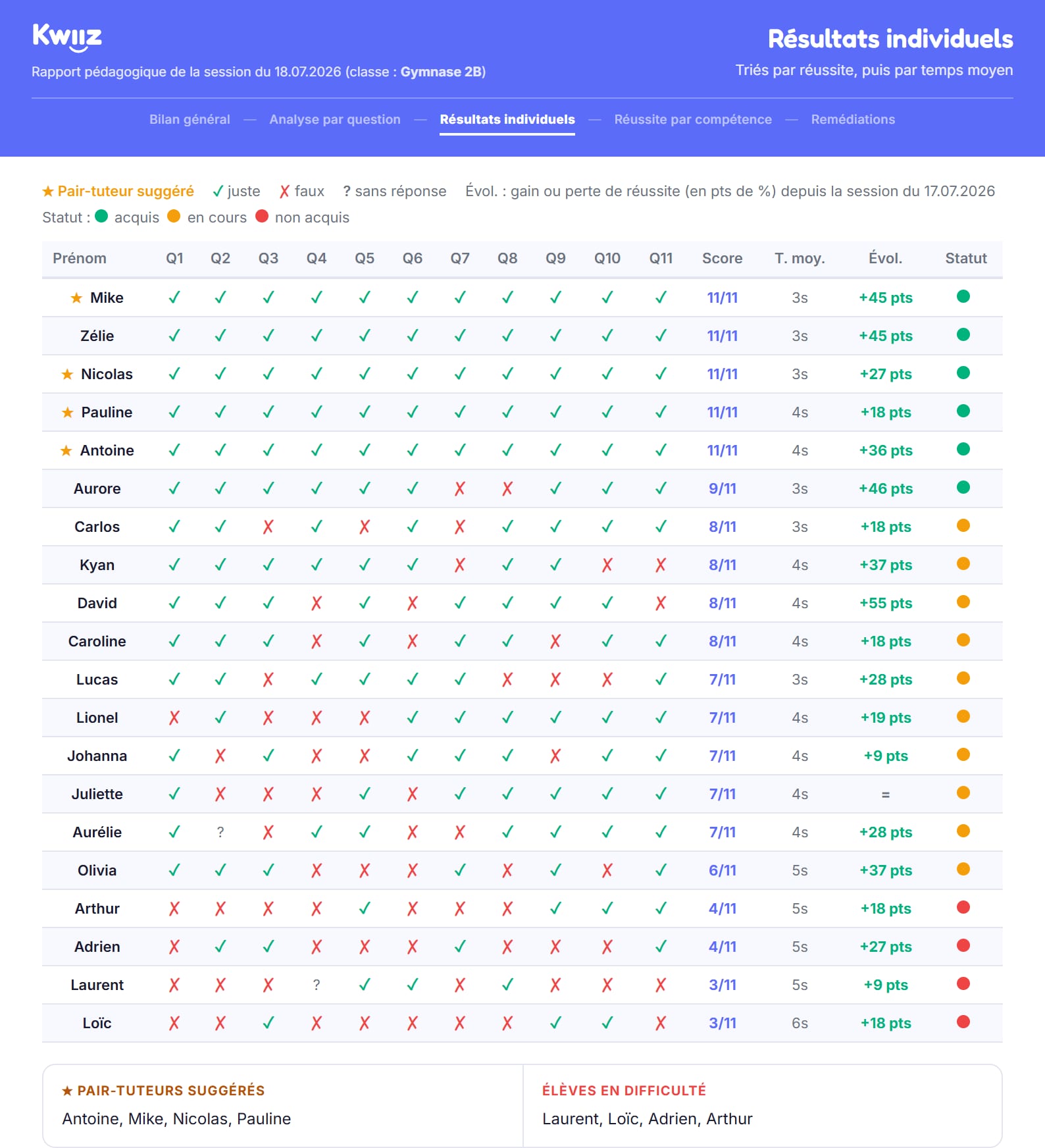Image resolution: width=1045 pixels, height=1148 pixels.
Task: Click the star icon beside Nicolas
Action: coord(67,374)
